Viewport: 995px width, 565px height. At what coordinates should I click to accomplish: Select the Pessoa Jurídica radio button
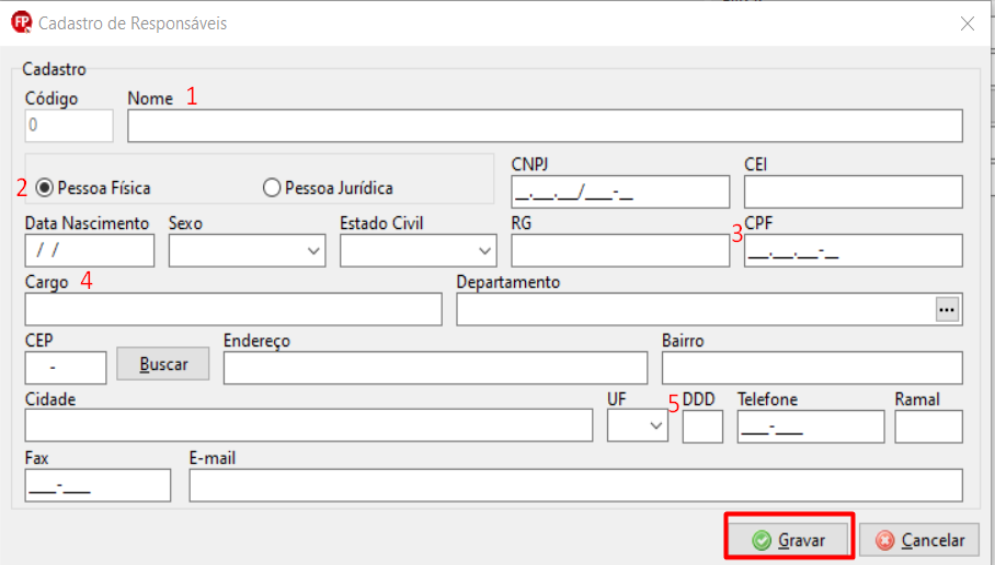point(271,187)
